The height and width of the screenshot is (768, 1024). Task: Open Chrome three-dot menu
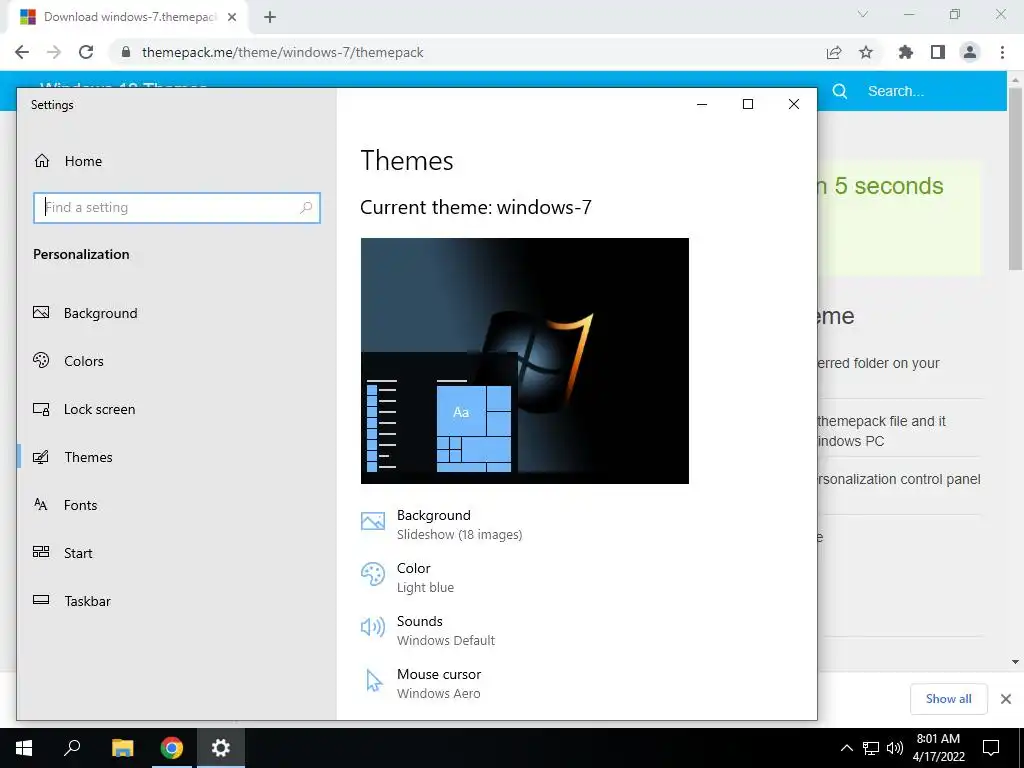click(x=1002, y=52)
